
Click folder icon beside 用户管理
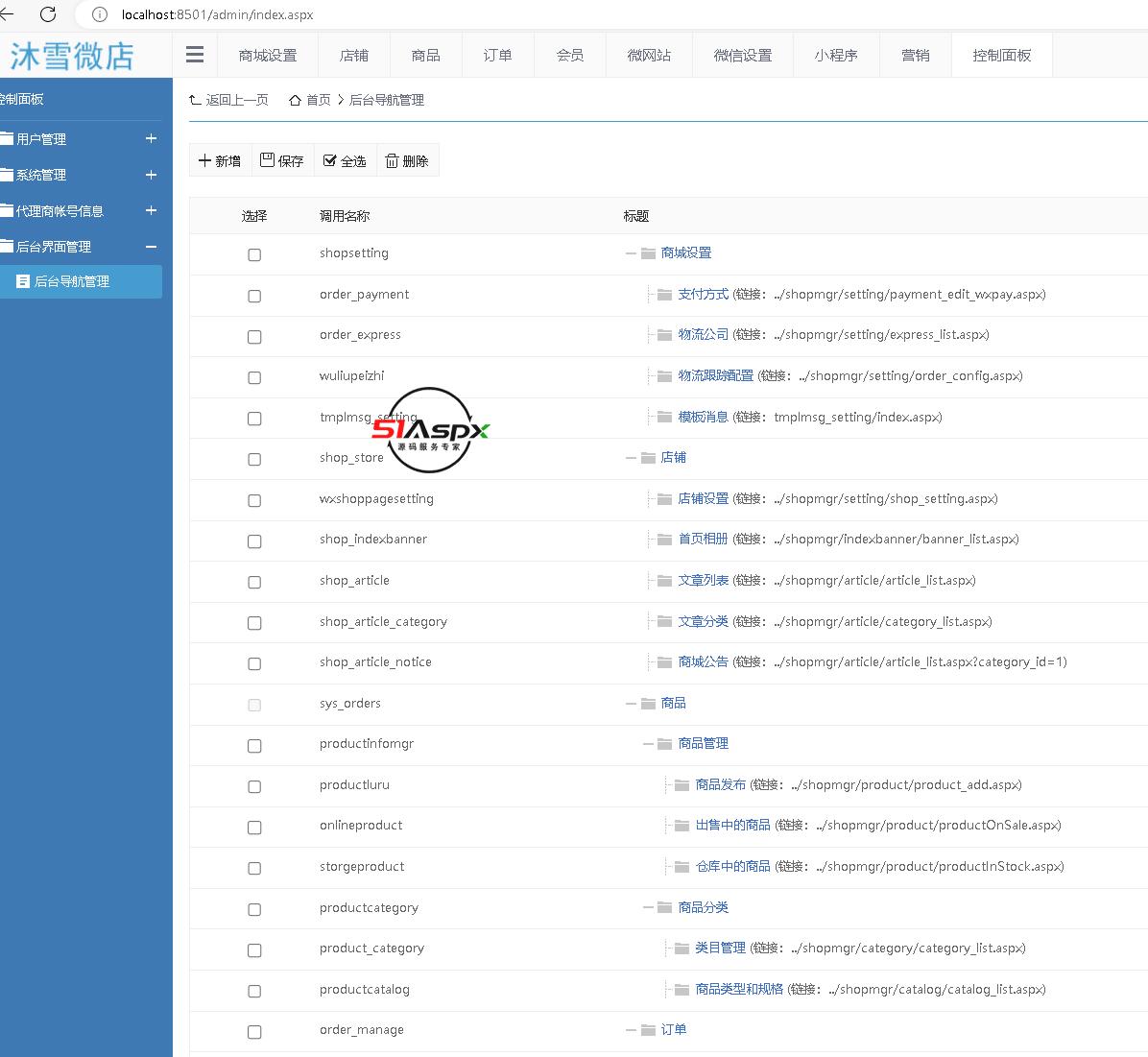7,138
